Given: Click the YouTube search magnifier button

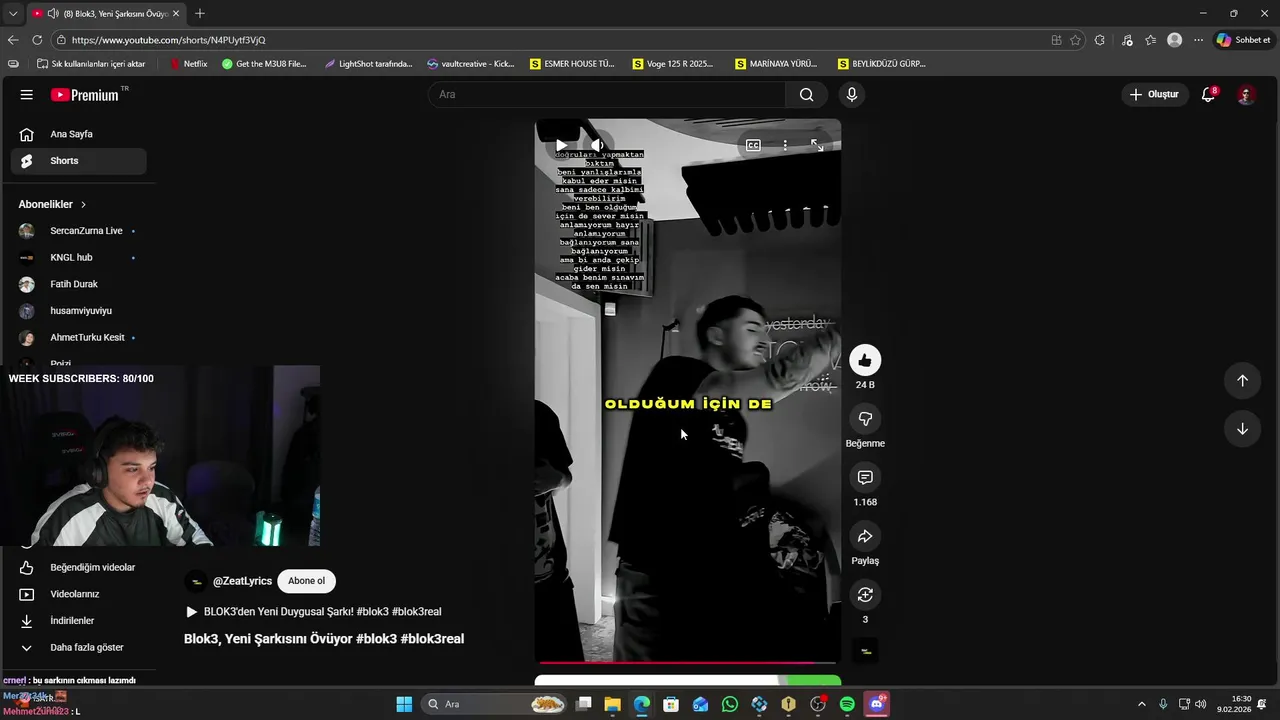Looking at the screenshot, I should pyautogui.click(x=806, y=94).
